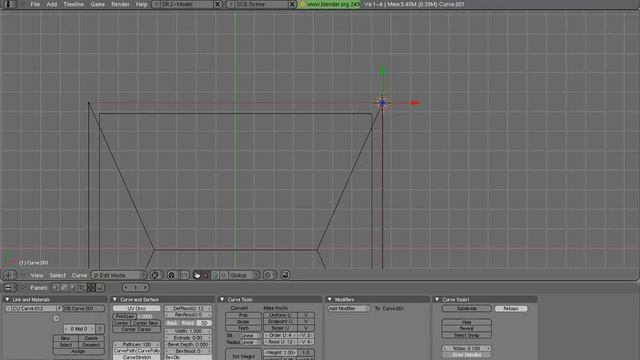Collapse the Curve and Surface panel
The width and height of the screenshot is (640, 360).
(115, 300)
